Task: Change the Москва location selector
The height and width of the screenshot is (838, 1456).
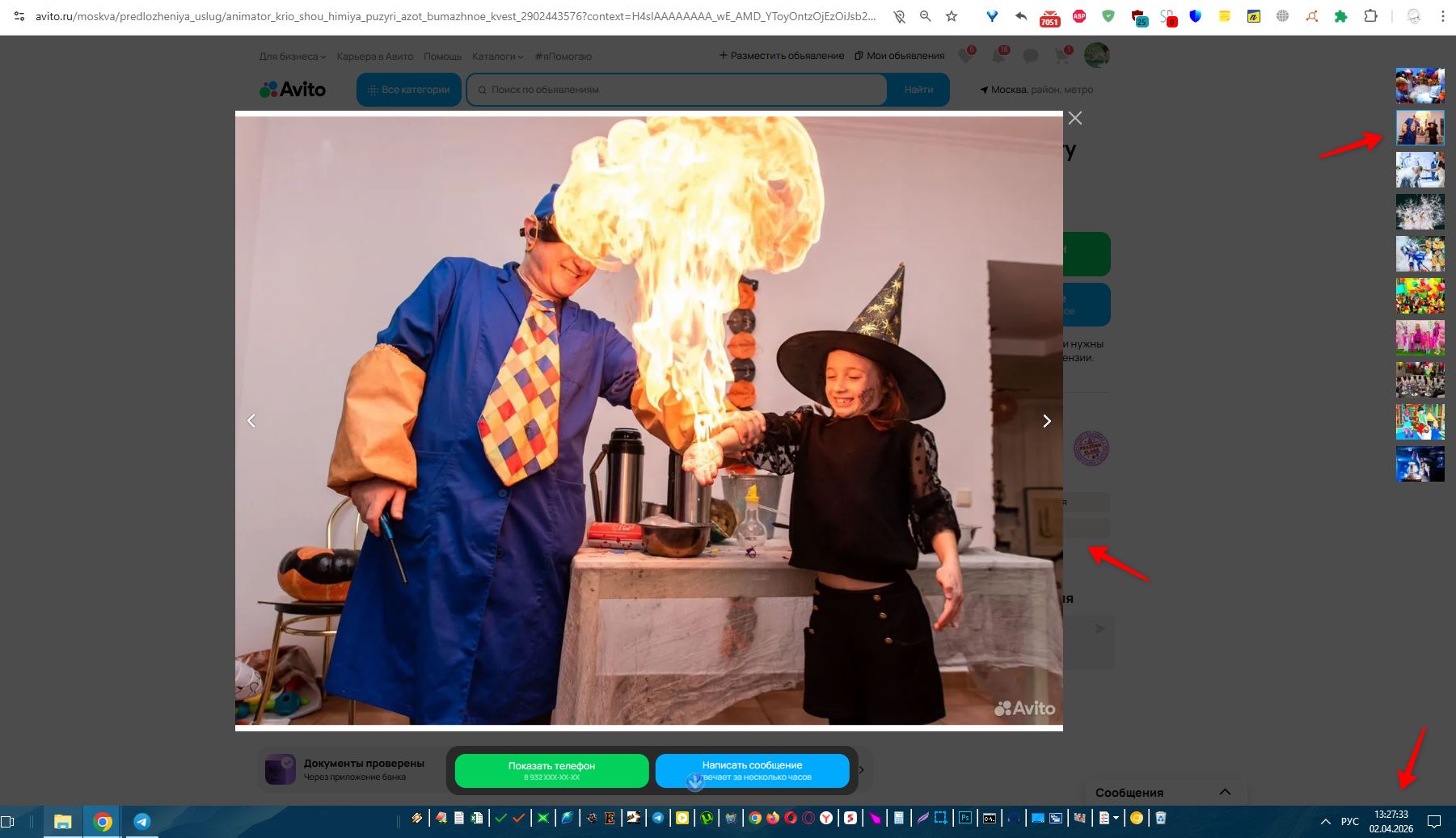Action: [x=1036, y=90]
